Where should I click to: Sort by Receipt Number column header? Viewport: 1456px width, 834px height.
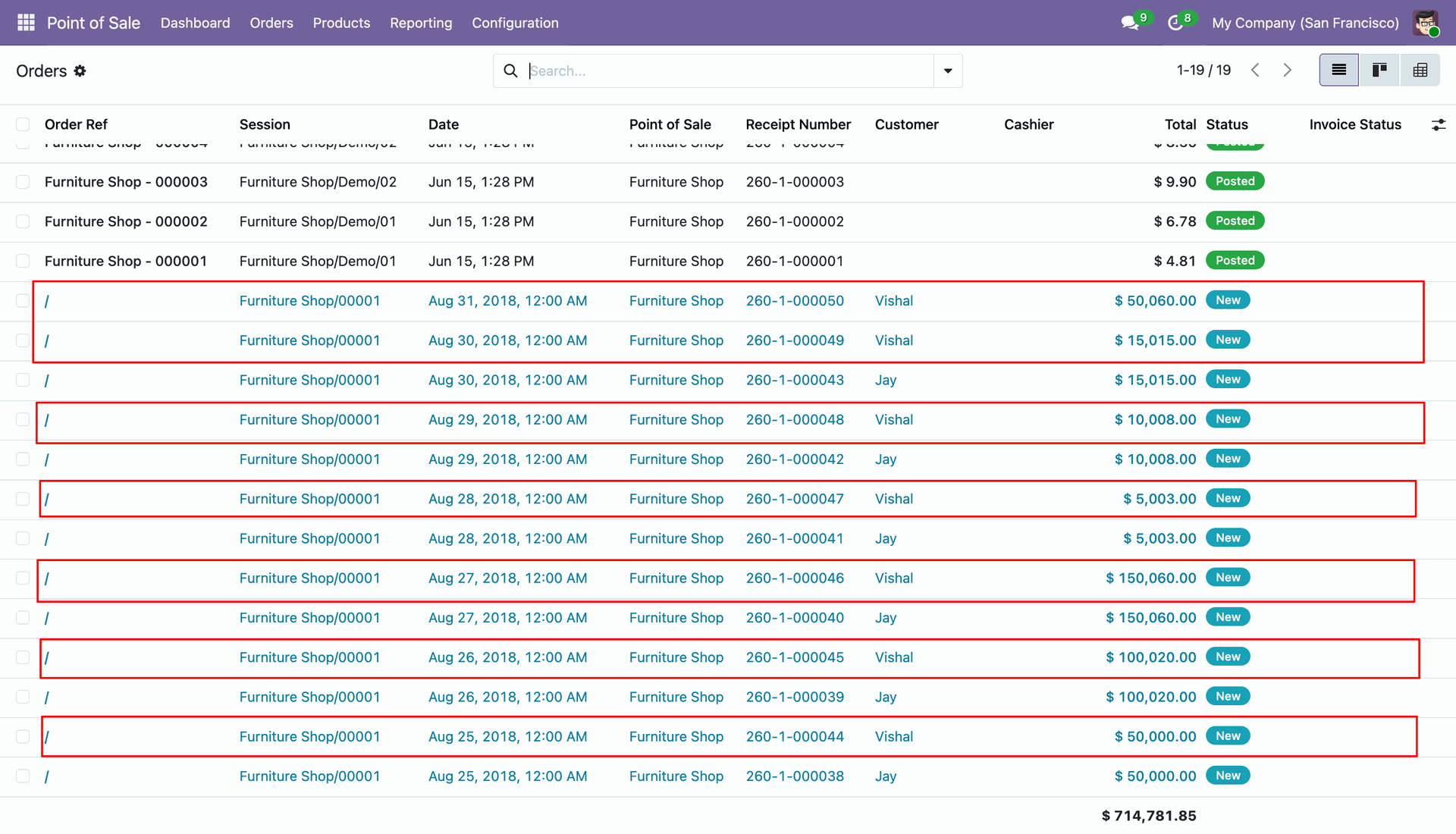pyautogui.click(x=798, y=124)
